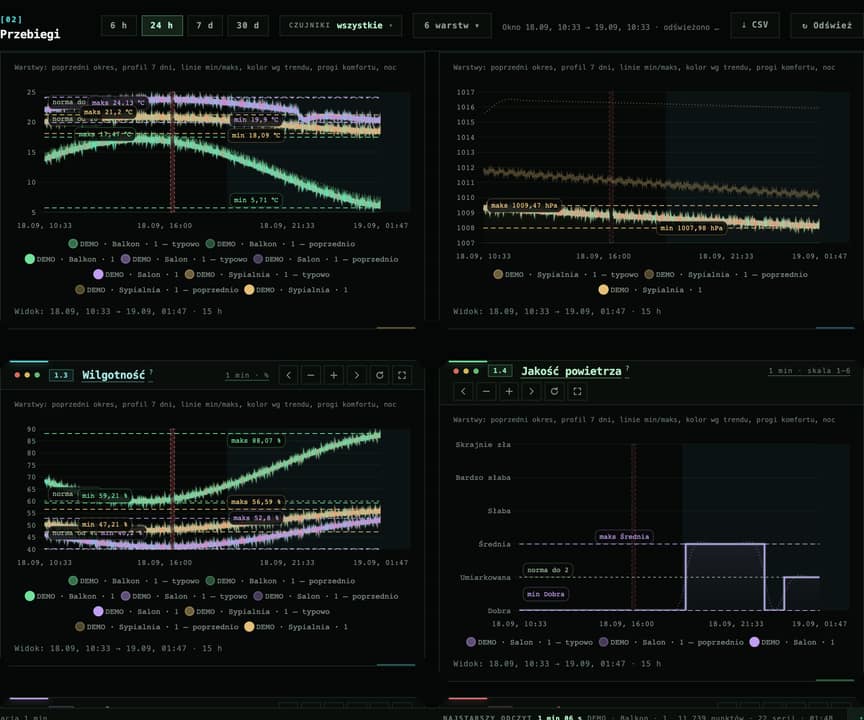Screen dimensions: 864x720
Task: Click the '1.3' badge beside Wilgotność
Action: pos(61,375)
